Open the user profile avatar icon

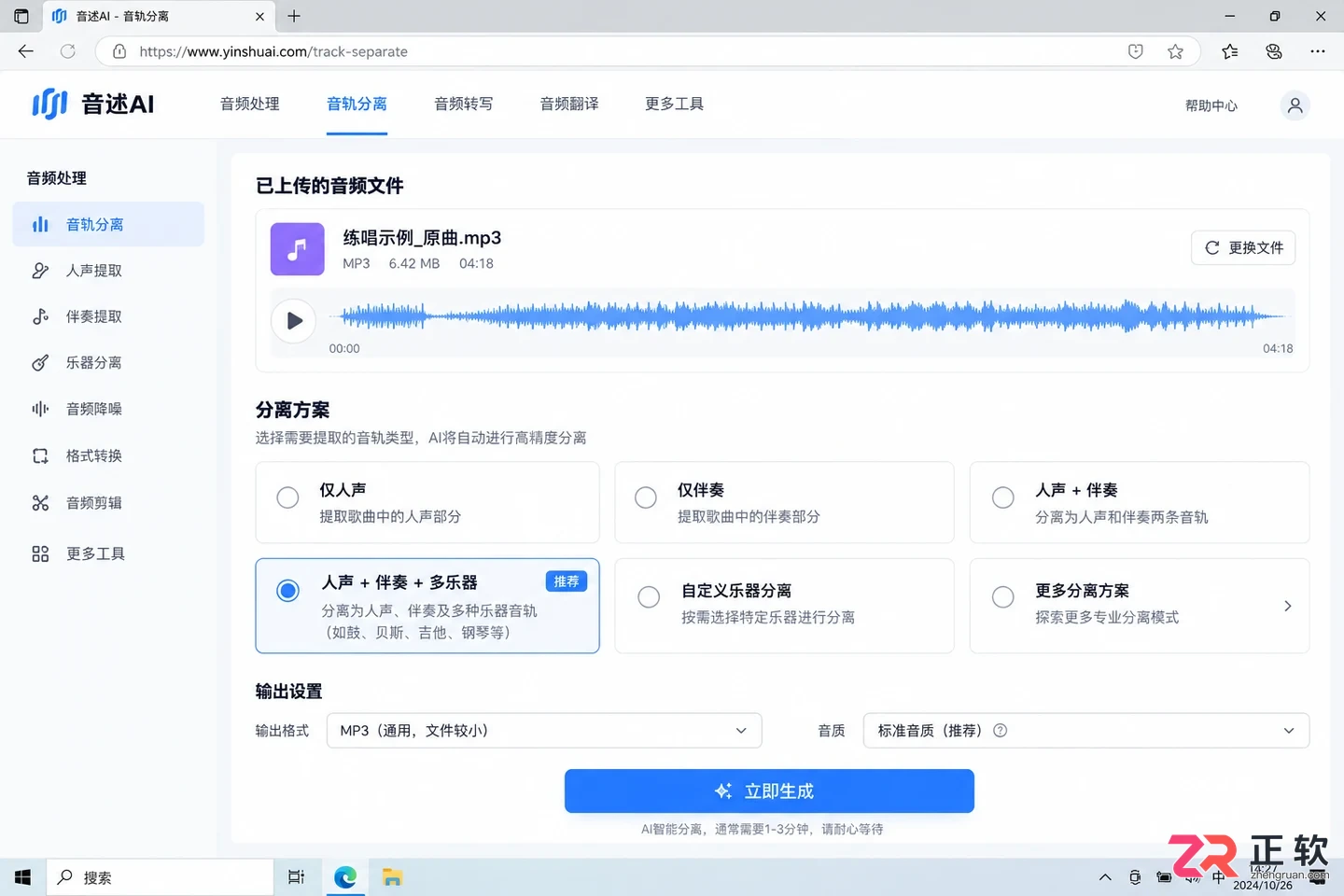[1295, 105]
